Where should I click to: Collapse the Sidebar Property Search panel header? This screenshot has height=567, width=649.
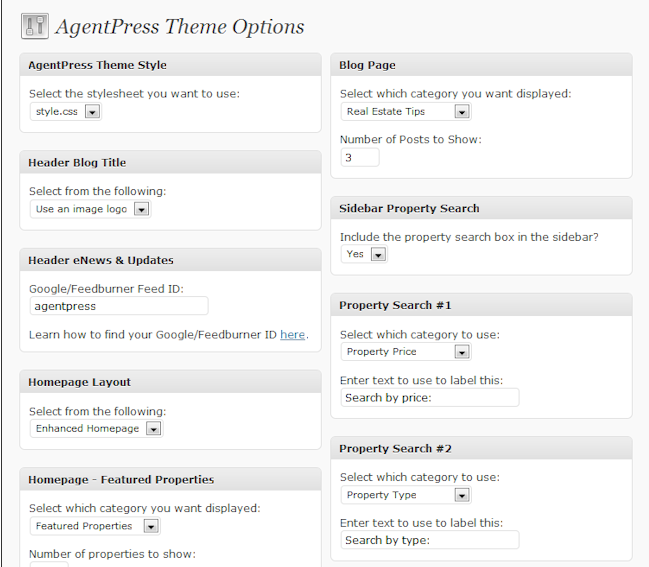(481, 208)
